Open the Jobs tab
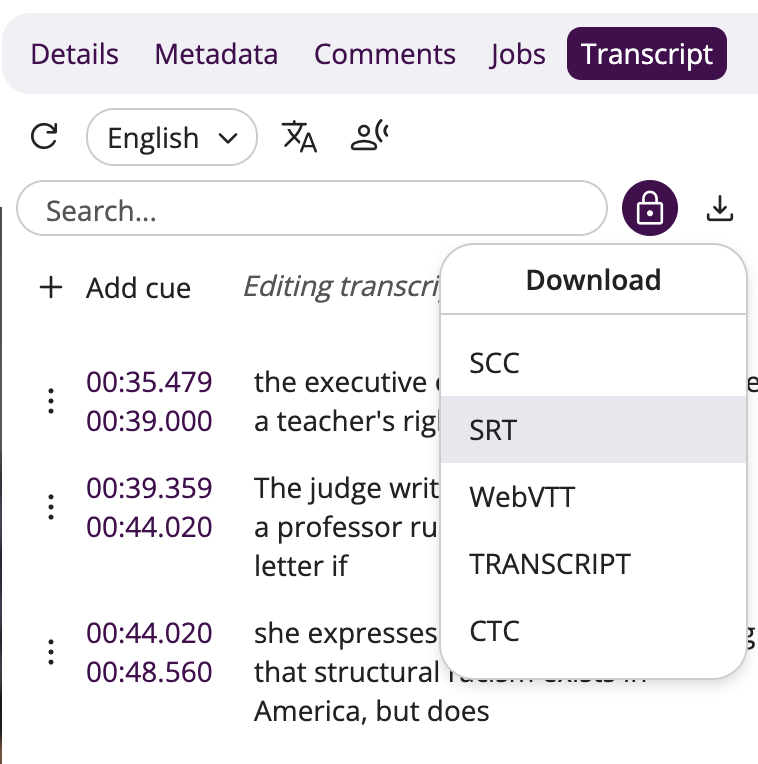 click(x=517, y=54)
